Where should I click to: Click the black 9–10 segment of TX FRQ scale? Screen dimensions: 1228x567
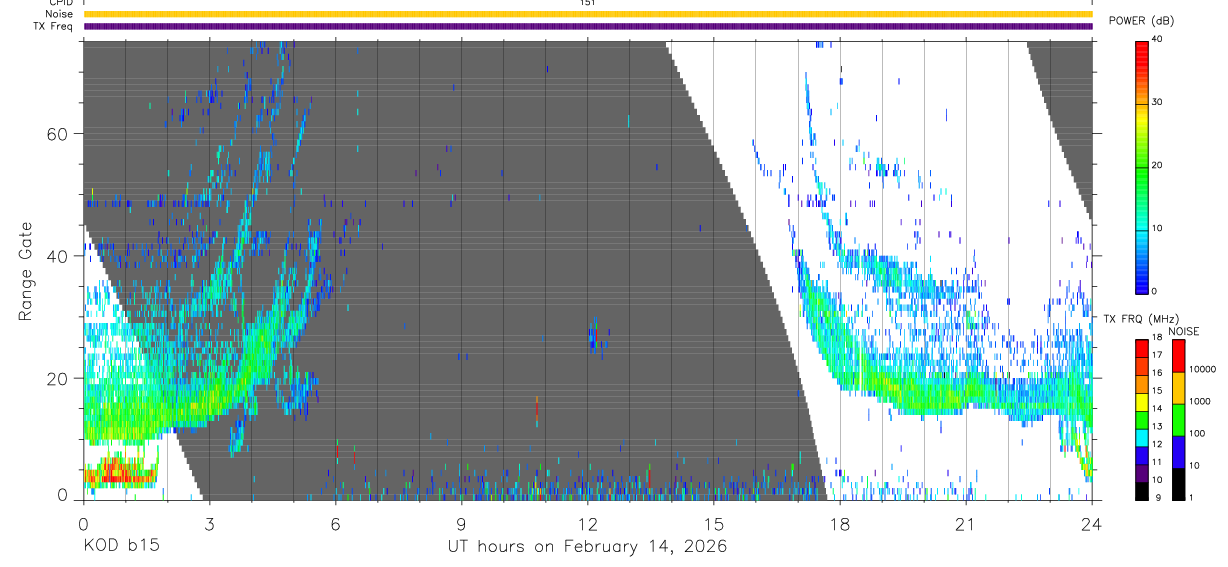pos(1142,490)
